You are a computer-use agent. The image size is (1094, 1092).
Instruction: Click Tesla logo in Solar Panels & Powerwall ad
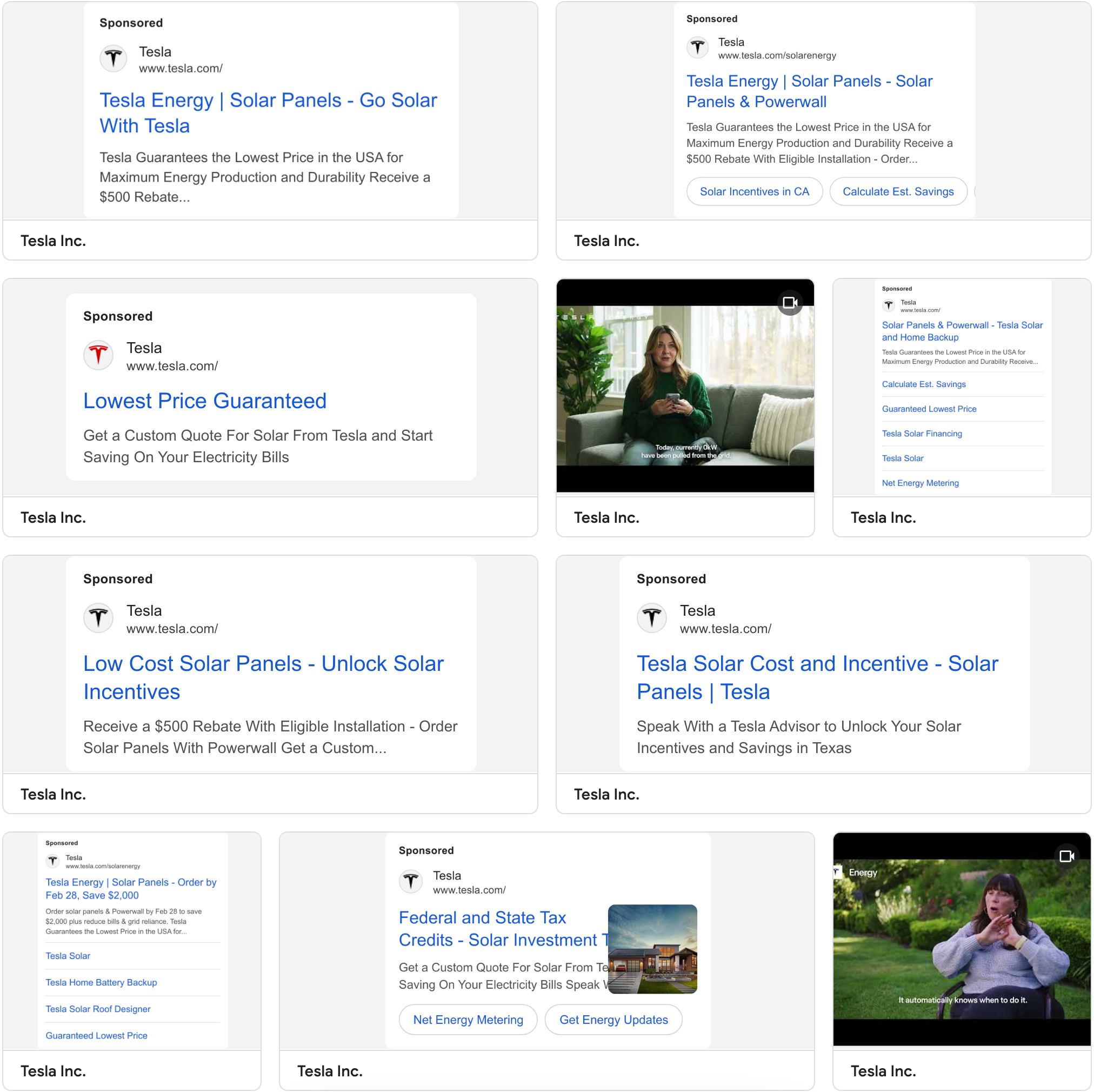coord(698,48)
